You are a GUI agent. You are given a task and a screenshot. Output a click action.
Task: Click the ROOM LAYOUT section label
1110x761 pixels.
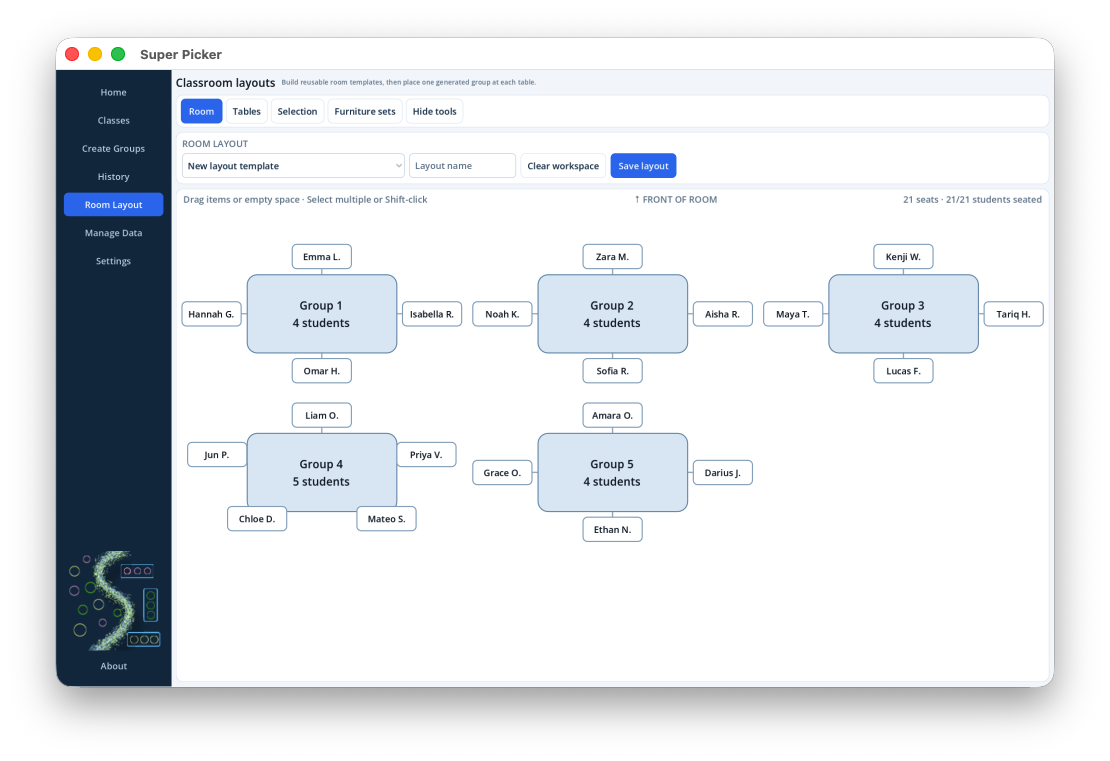click(x=215, y=144)
